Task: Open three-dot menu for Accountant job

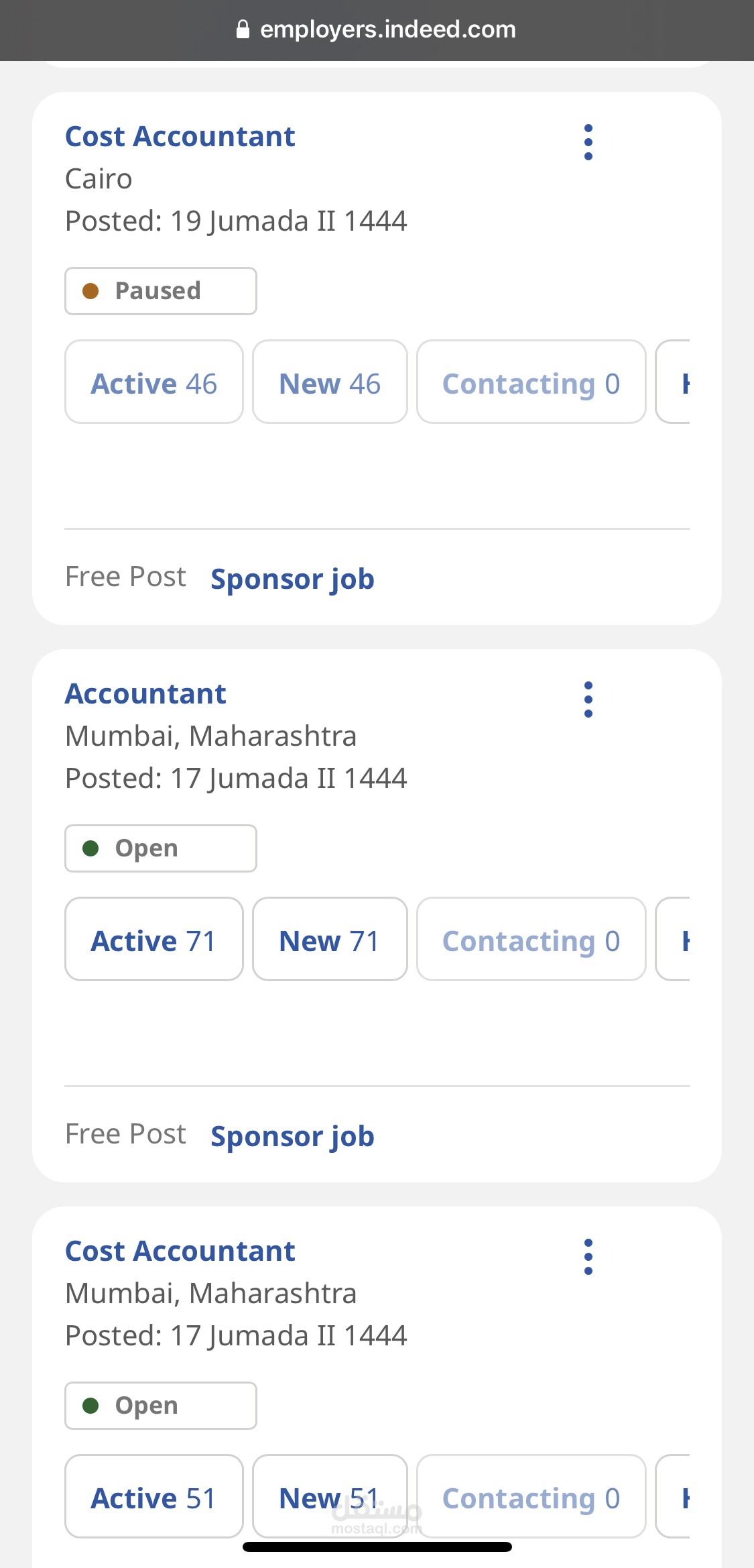Action: [588, 699]
